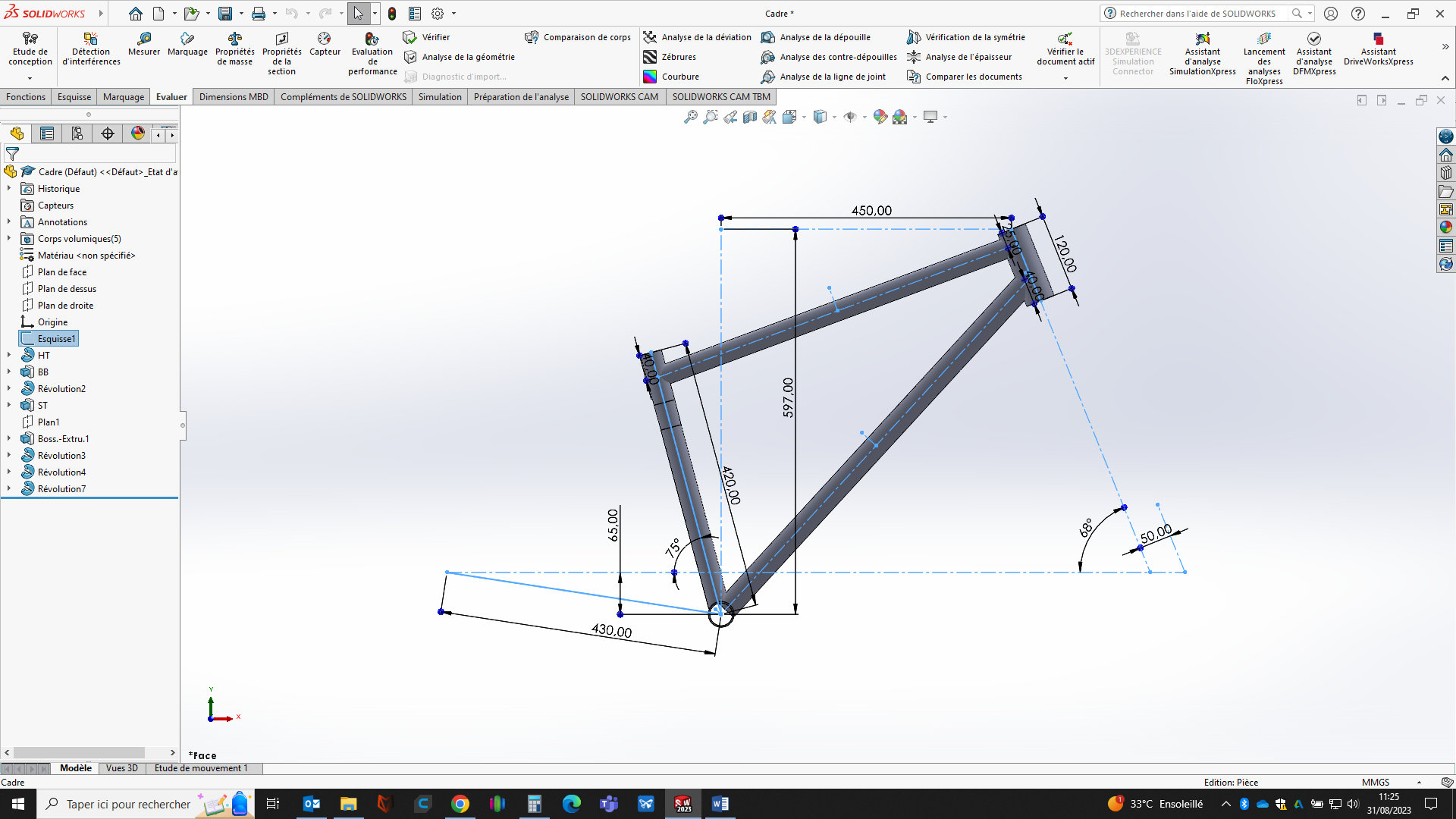Expand the Corps volumiques(5) folder

9,239
